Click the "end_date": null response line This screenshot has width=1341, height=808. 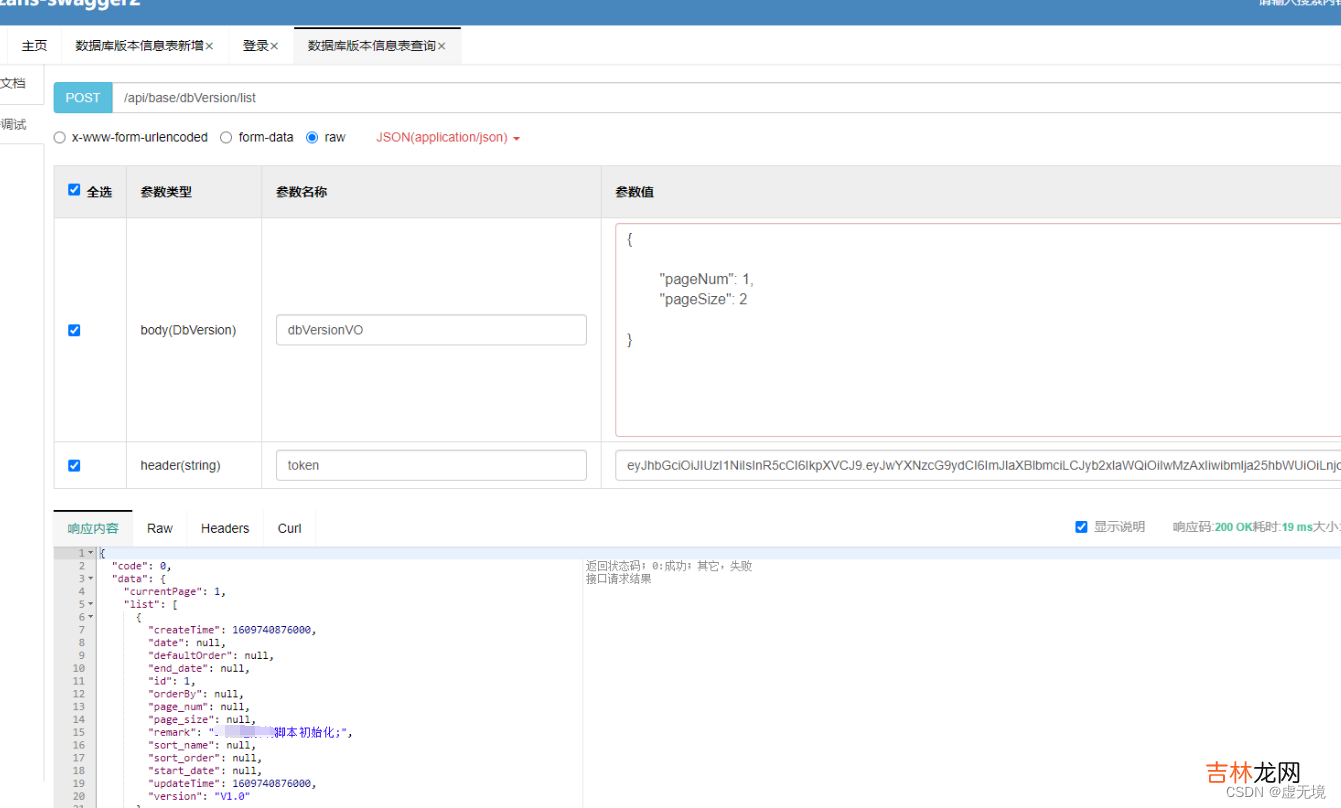pyautogui.click(x=198, y=668)
